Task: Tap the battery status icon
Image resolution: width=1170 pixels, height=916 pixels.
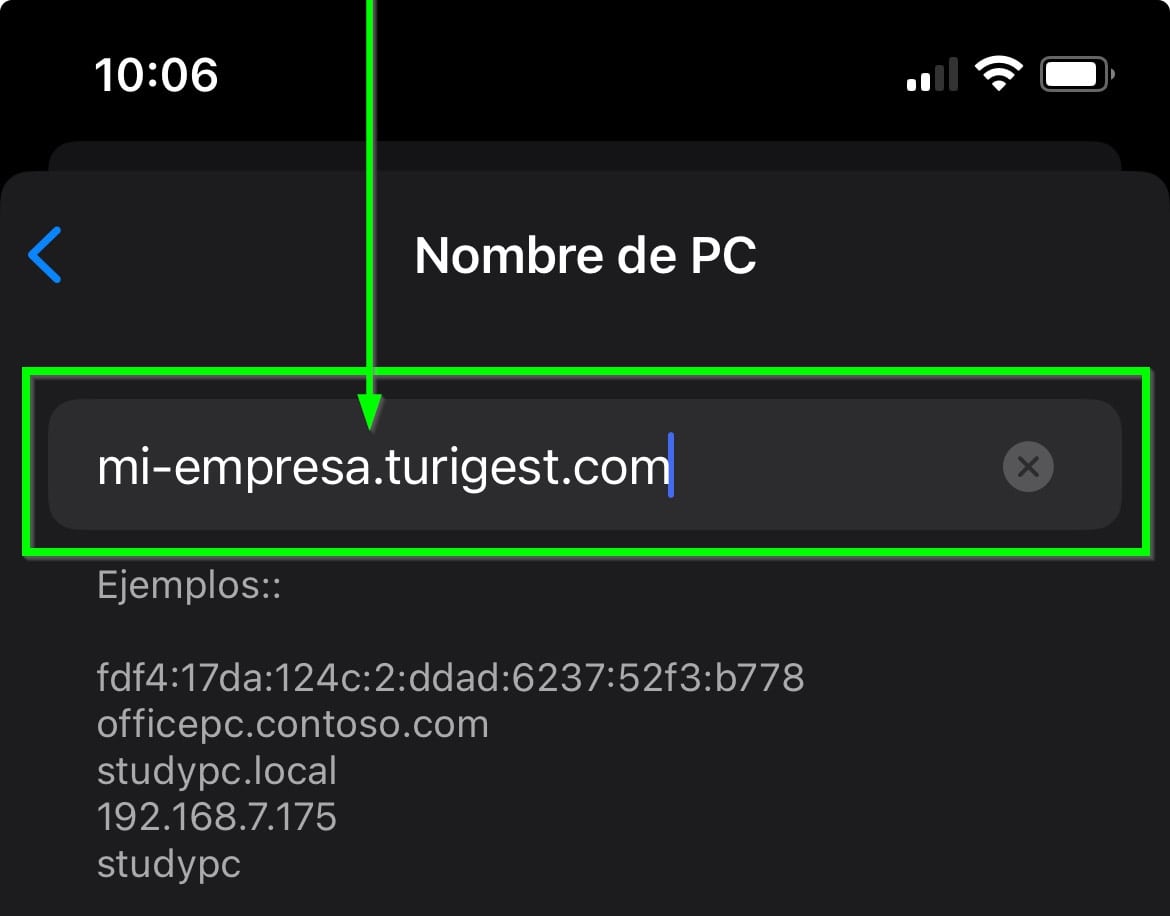Action: (x=1077, y=74)
